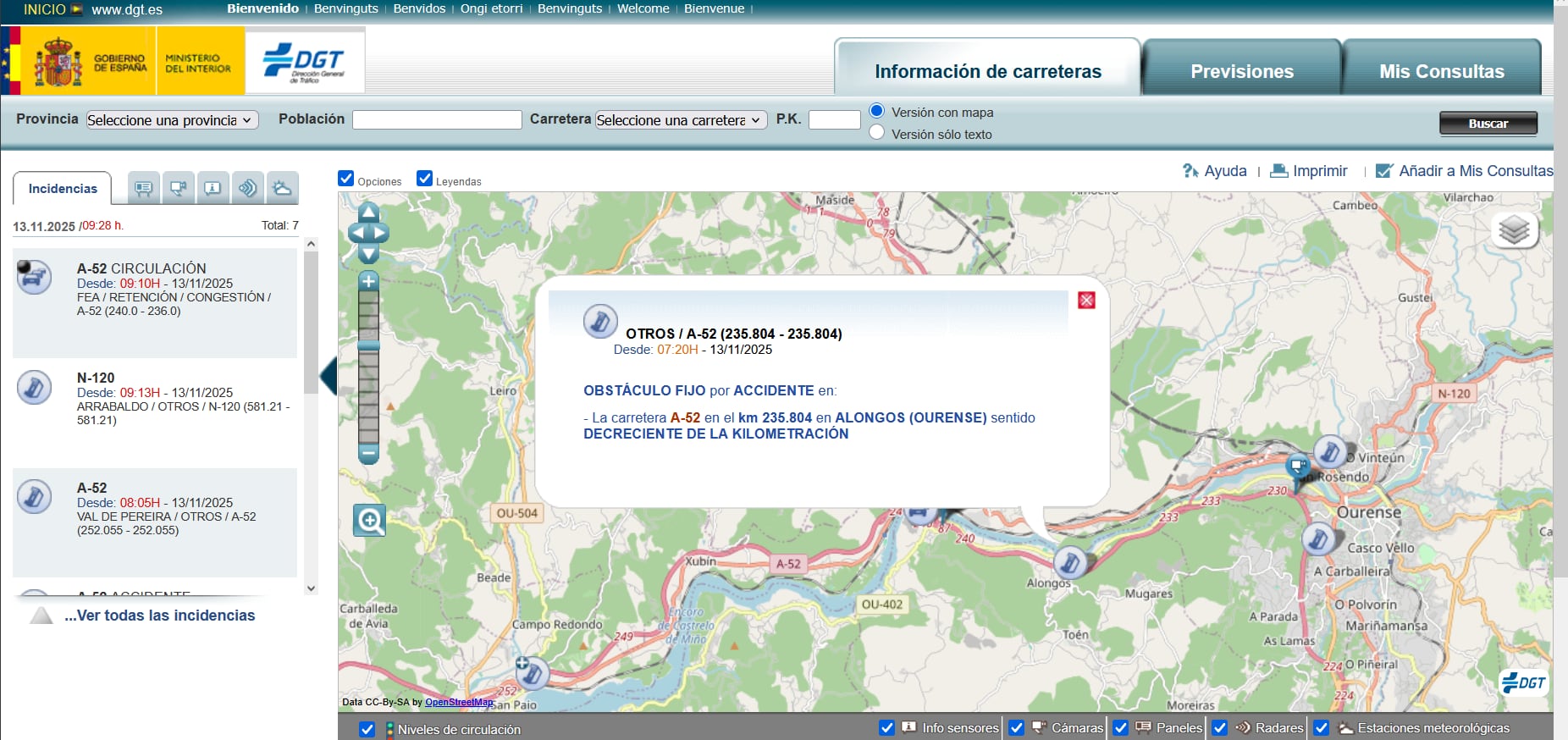Open the Info sensores tab icon
The image size is (1568, 740).
213,188
